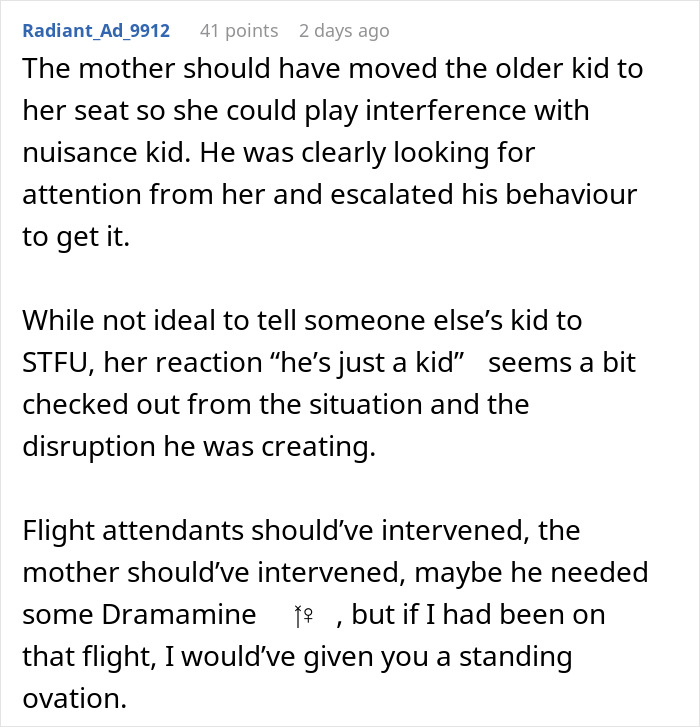
Task: Click the line starting "Flight attendants should've intervened"
Action: [301, 530]
